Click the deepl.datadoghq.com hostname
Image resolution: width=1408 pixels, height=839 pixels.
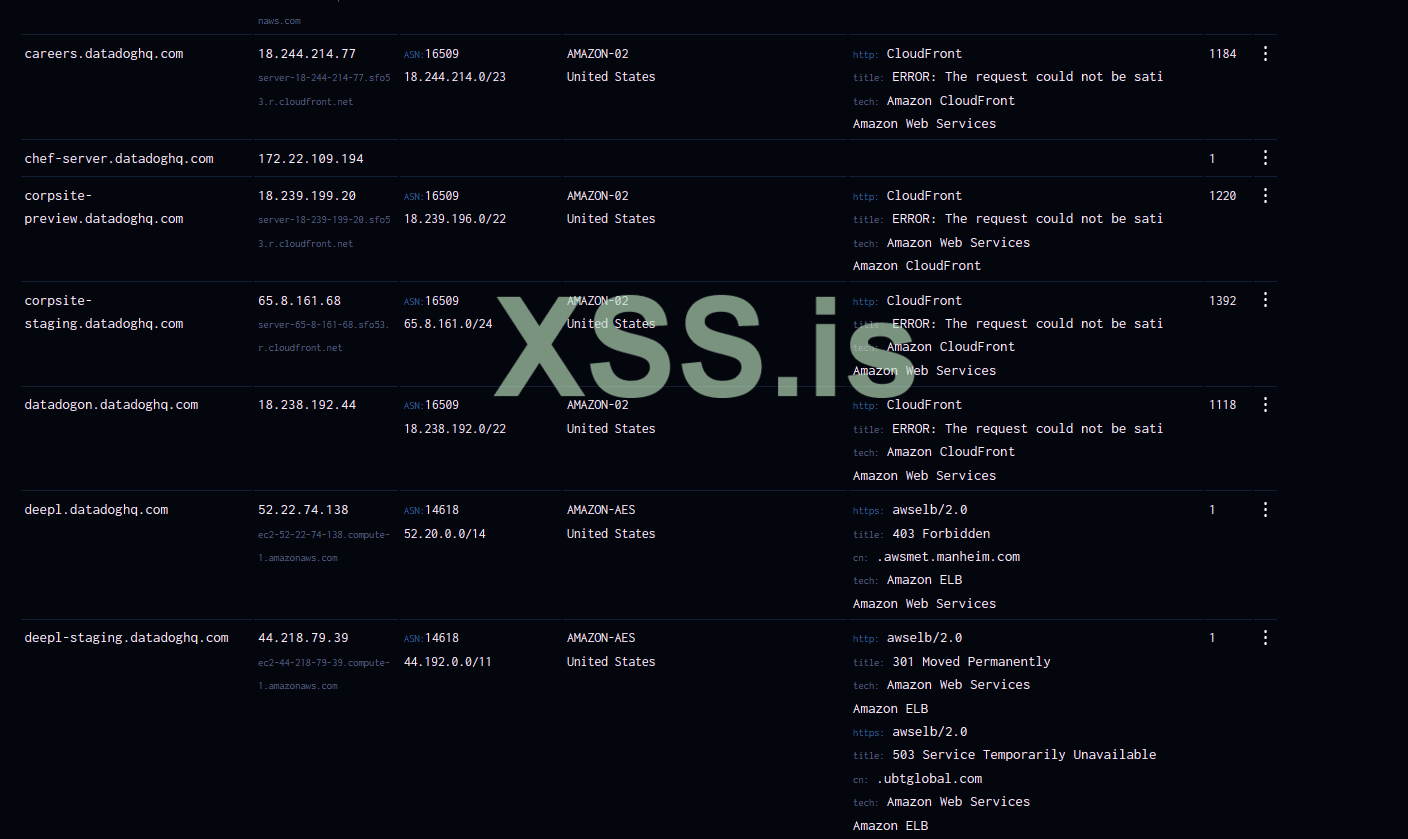tap(97, 510)
